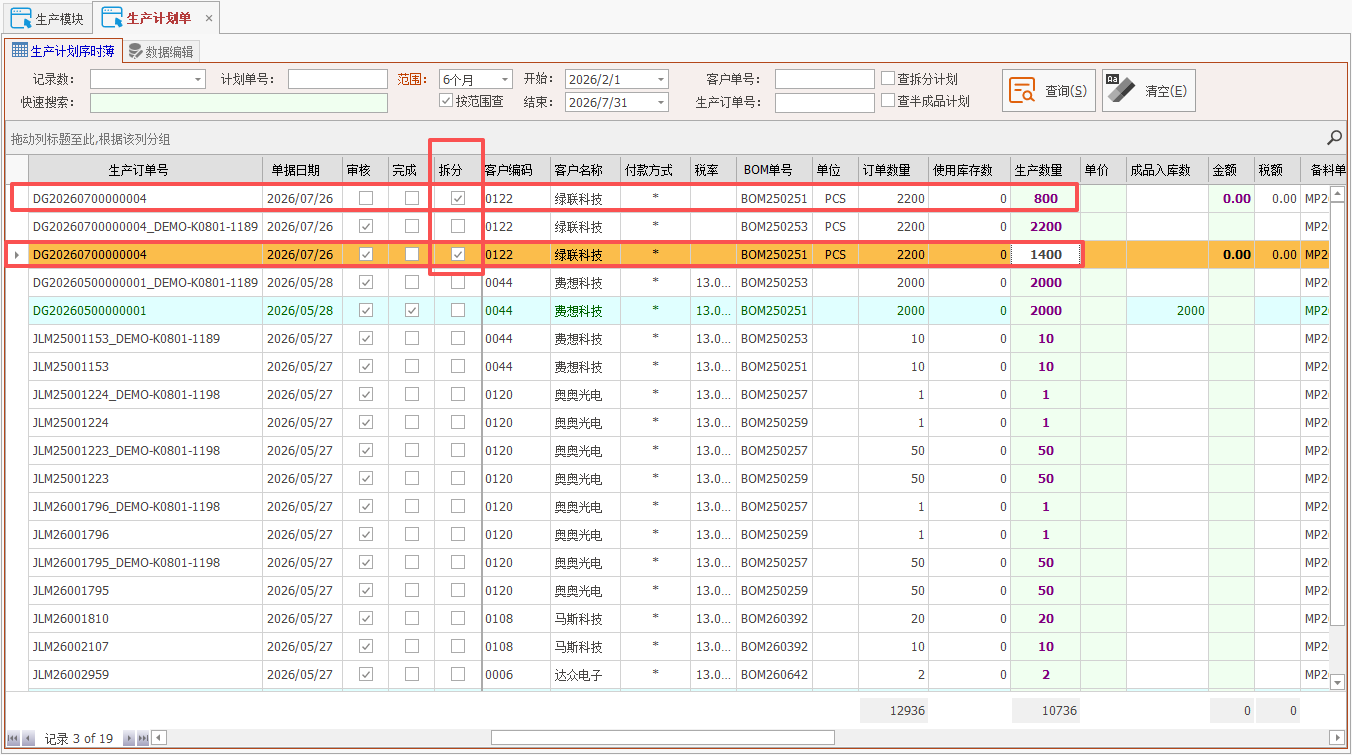Click the BOM250253 cell in row DG20260700000004_DEMO-K0801-1189

pyautogui.click(x=775, y=227)
